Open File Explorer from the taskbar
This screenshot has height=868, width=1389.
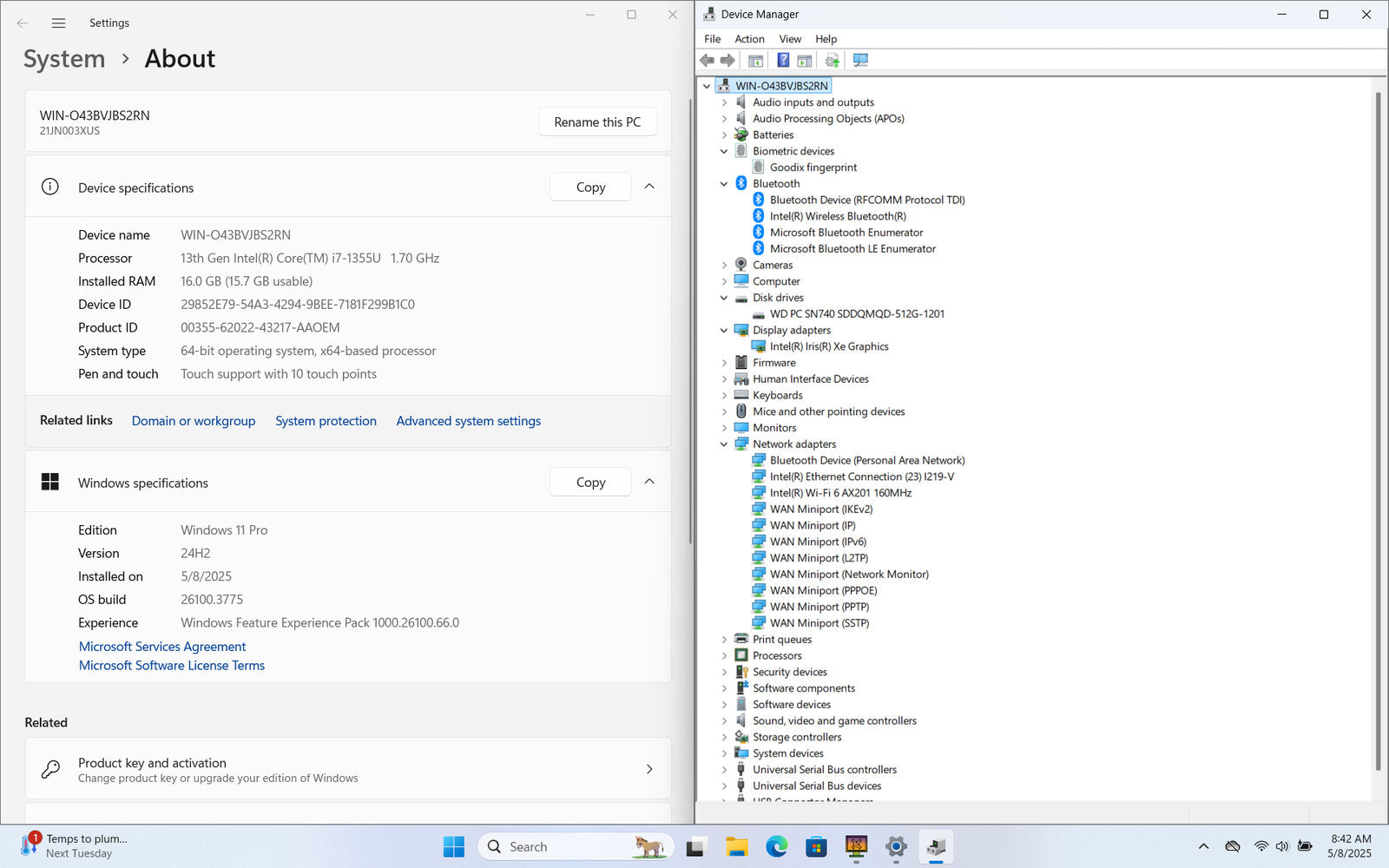click(736, 847)
